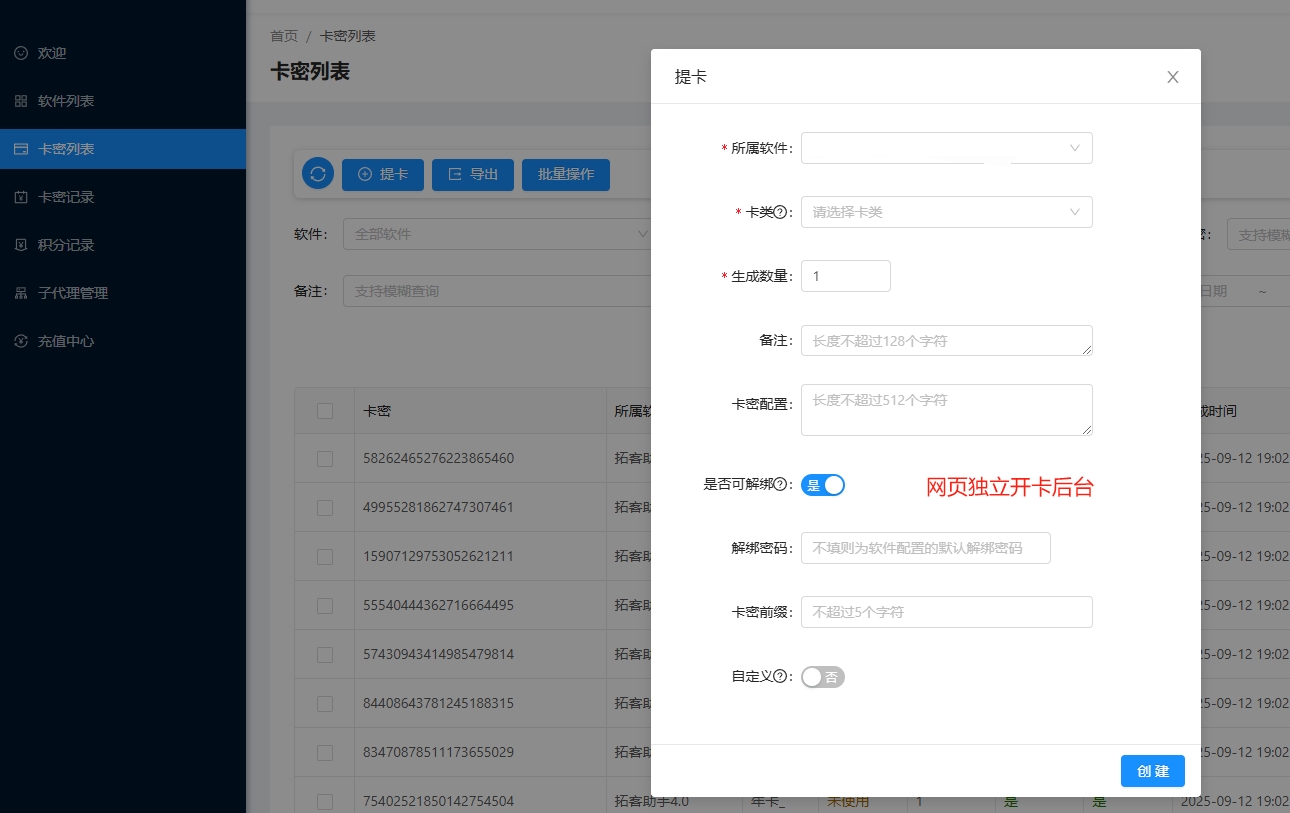Open 充值中心 in the sidebar

66,341
